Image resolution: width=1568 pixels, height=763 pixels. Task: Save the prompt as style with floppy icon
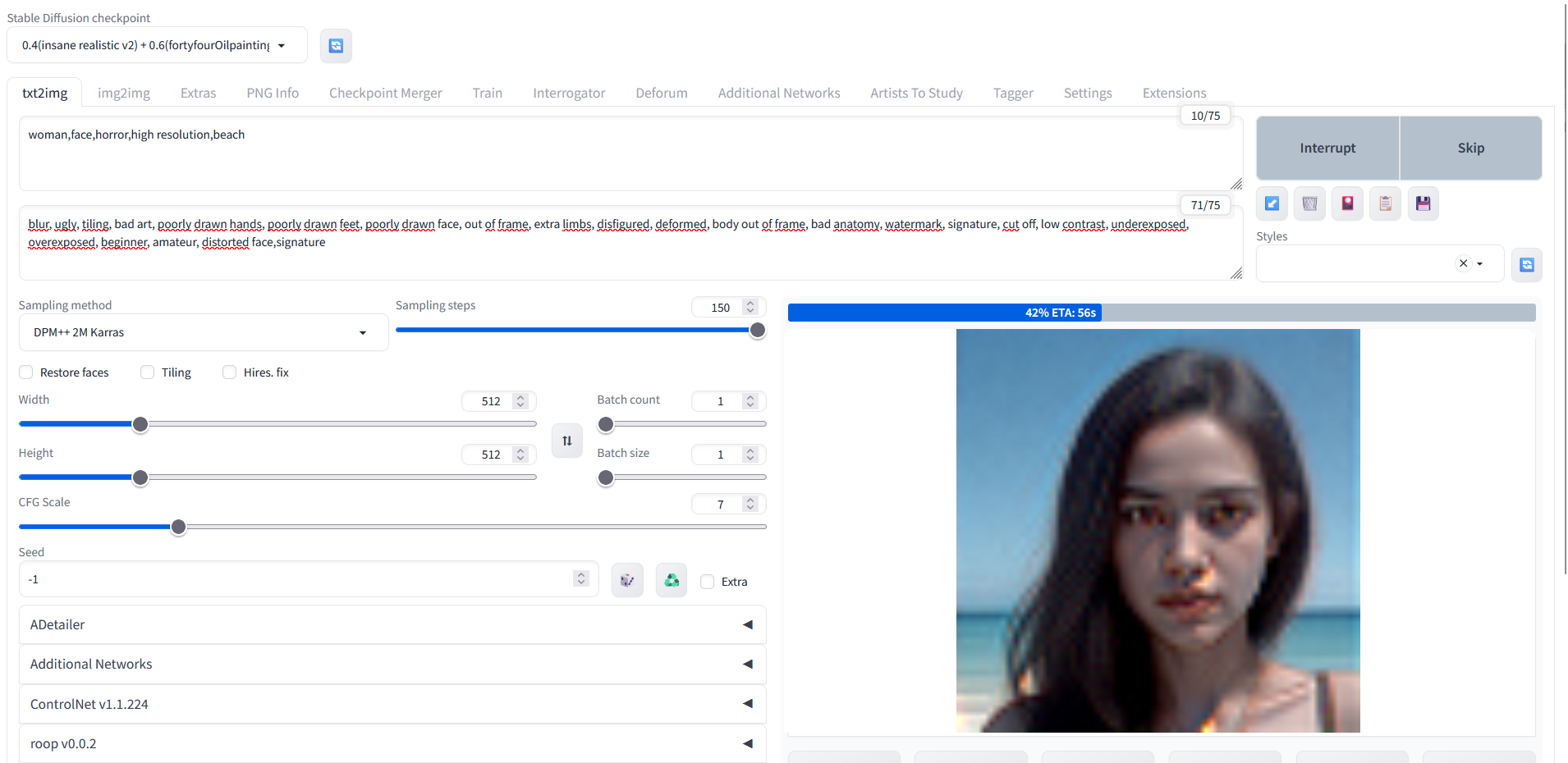coord(1423,204)
